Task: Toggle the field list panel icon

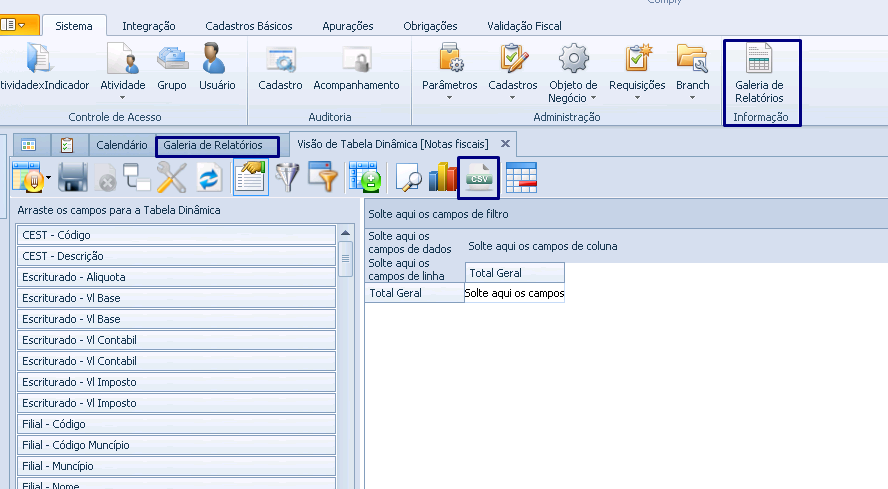Action: point(250,177)
